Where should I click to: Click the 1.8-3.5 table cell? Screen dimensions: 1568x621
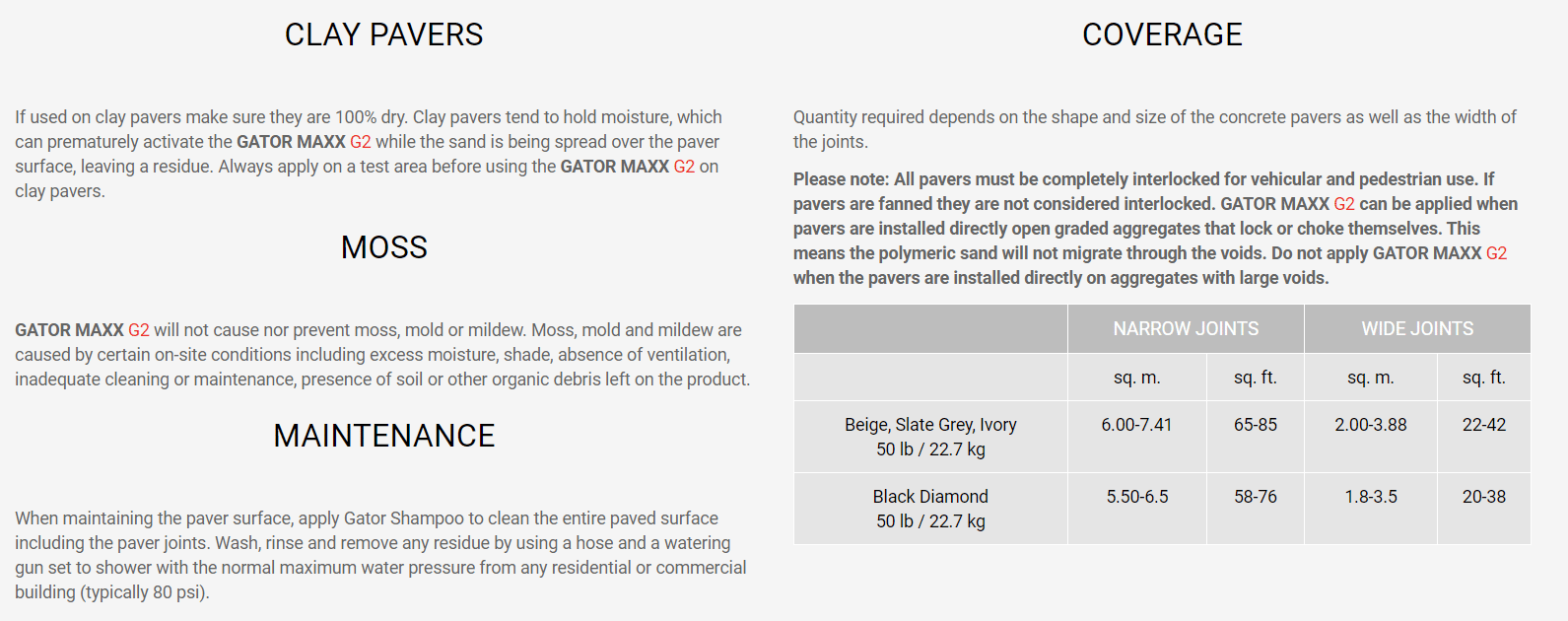[x=1370, y=497]
